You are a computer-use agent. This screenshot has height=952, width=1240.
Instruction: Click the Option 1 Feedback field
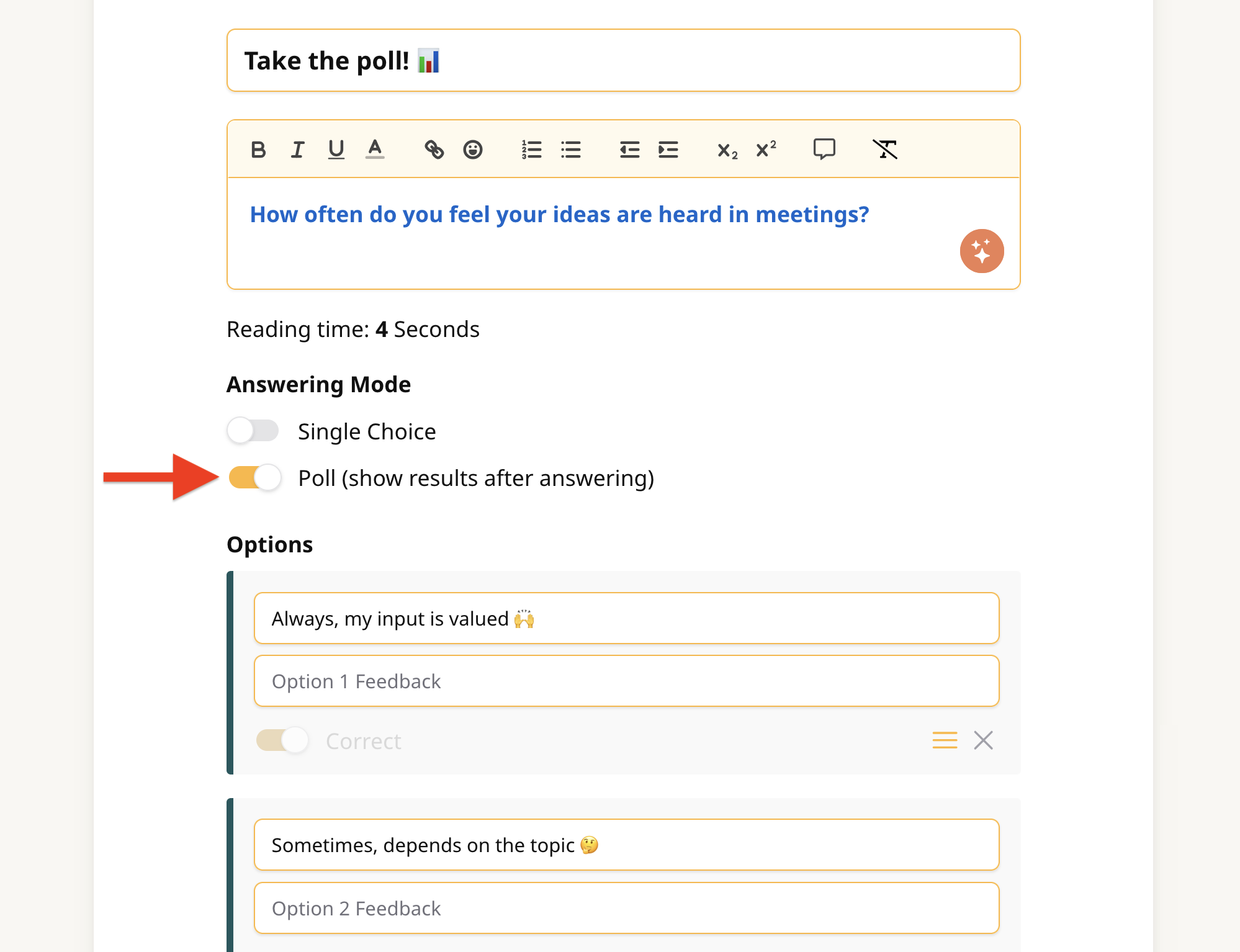click(x=626, y=681)
